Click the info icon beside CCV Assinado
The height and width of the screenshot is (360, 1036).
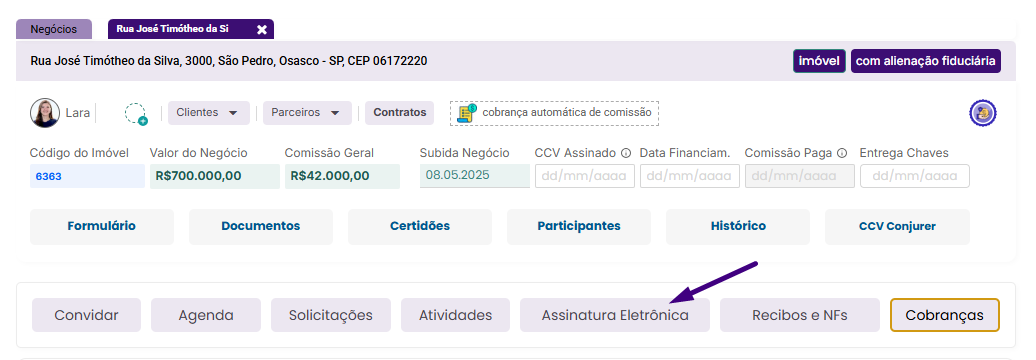626,153
